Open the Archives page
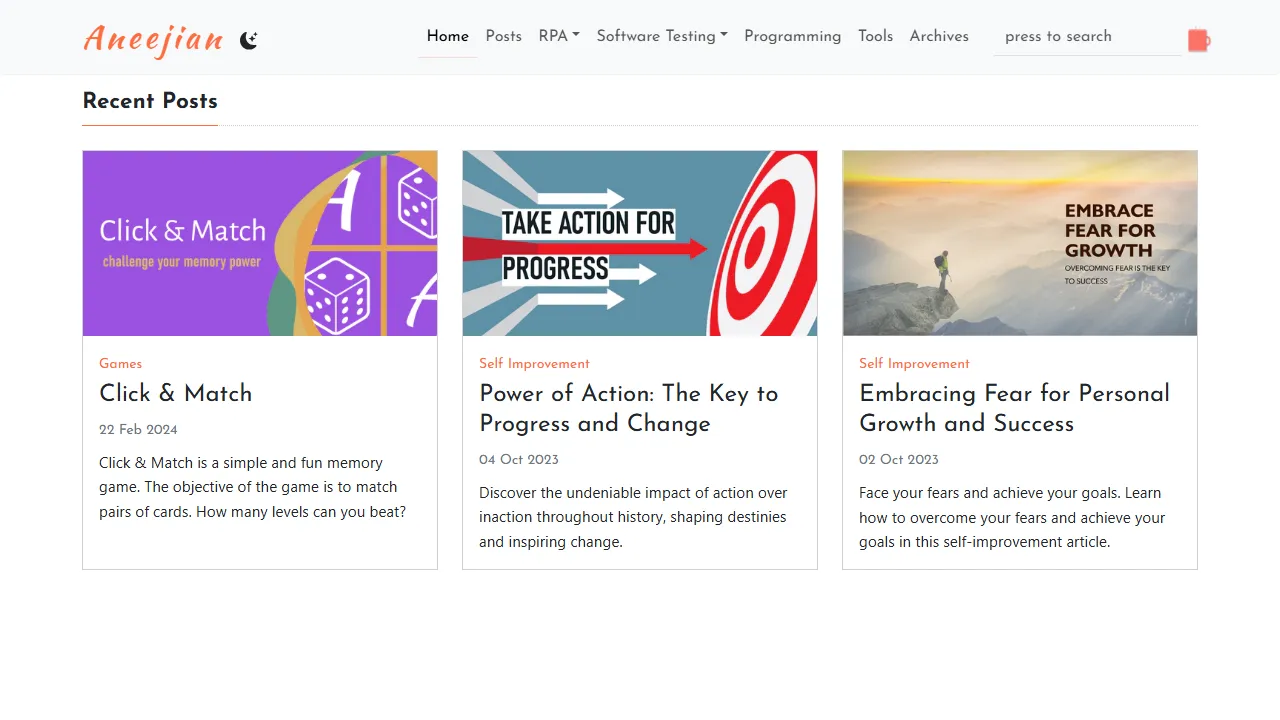Image resolution: width=1280 pixels, height=720 pixels. coord(939,36)
